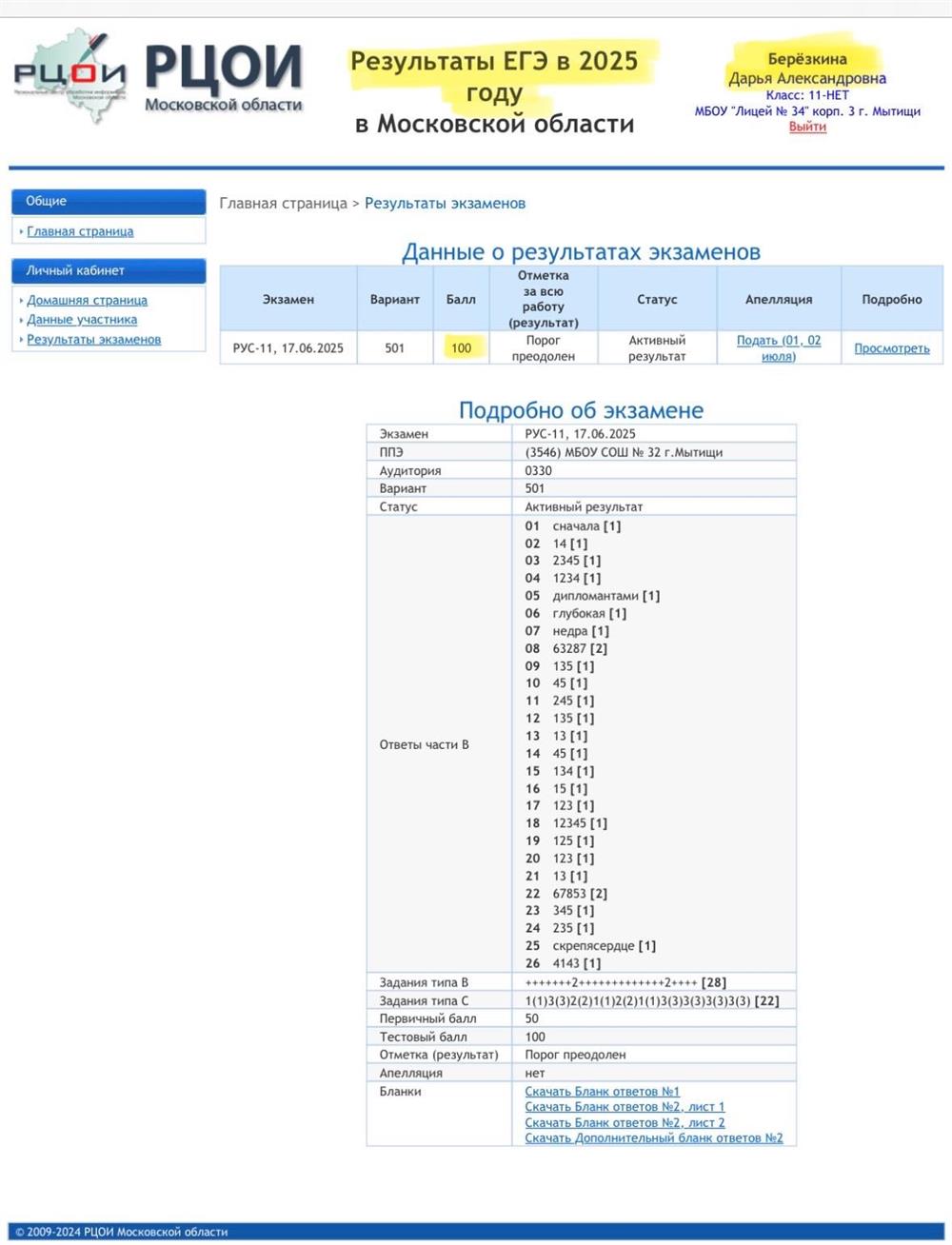The height and width of the screenshot is (1245, 952).
Task: Download Бланк ответов №2, лист 1
Action: 625,1107
